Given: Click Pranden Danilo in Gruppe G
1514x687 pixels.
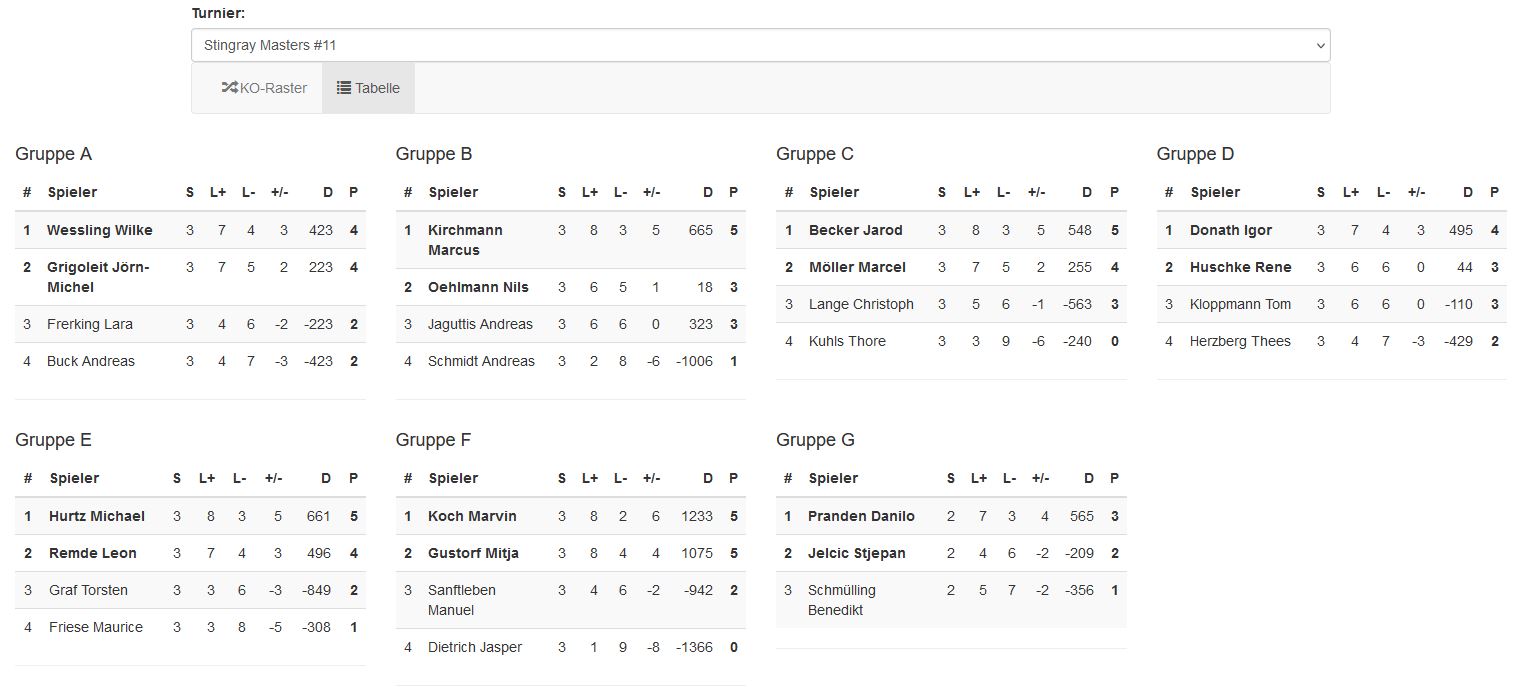Looking at the screenshot, I should click(861, 516).
